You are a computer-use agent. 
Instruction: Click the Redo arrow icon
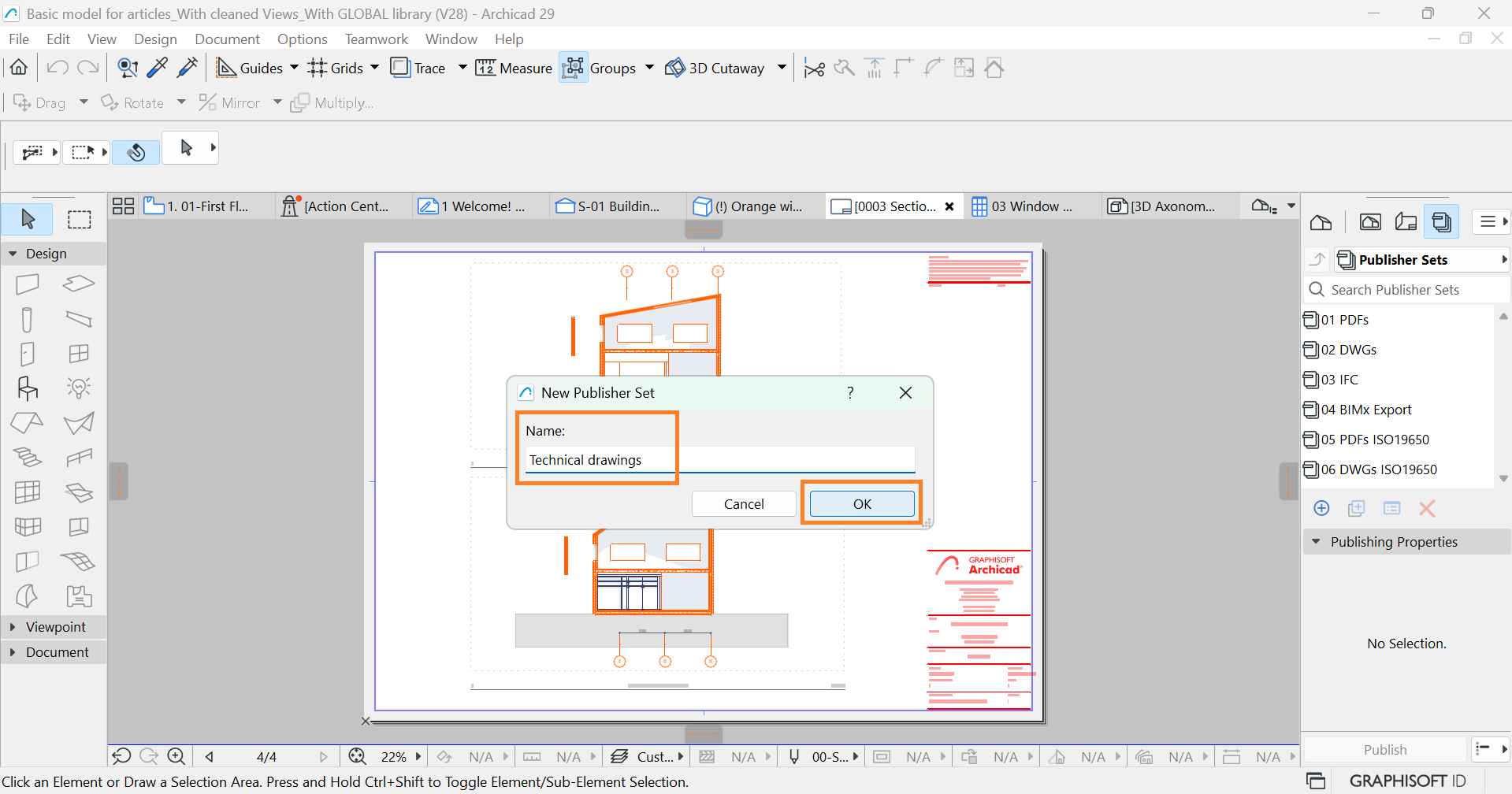tap(87, 68)
